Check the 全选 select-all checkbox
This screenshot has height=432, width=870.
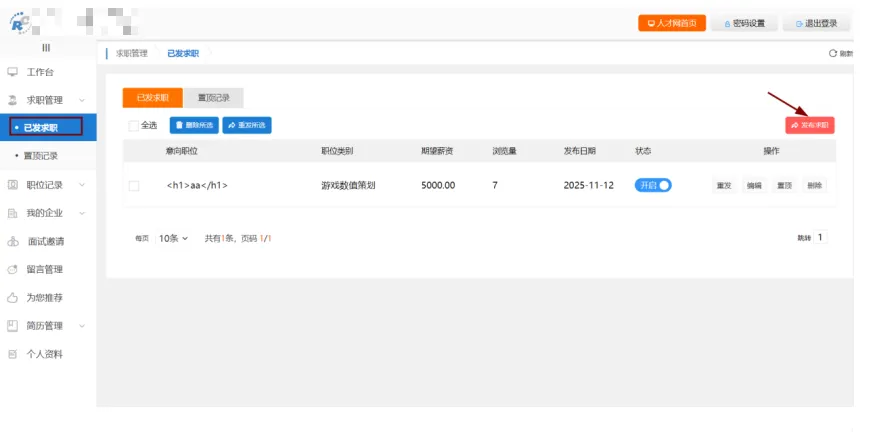coord(134,126)
